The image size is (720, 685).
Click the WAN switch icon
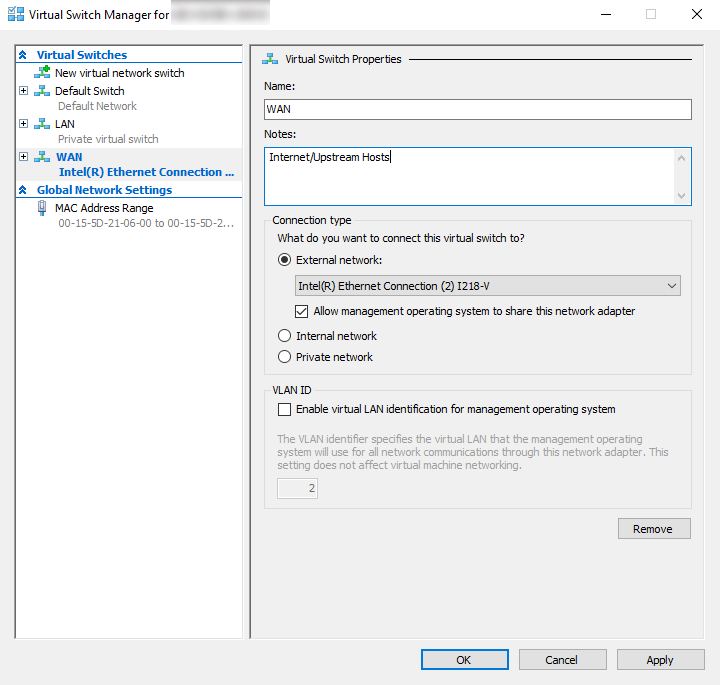pos(42,157)
